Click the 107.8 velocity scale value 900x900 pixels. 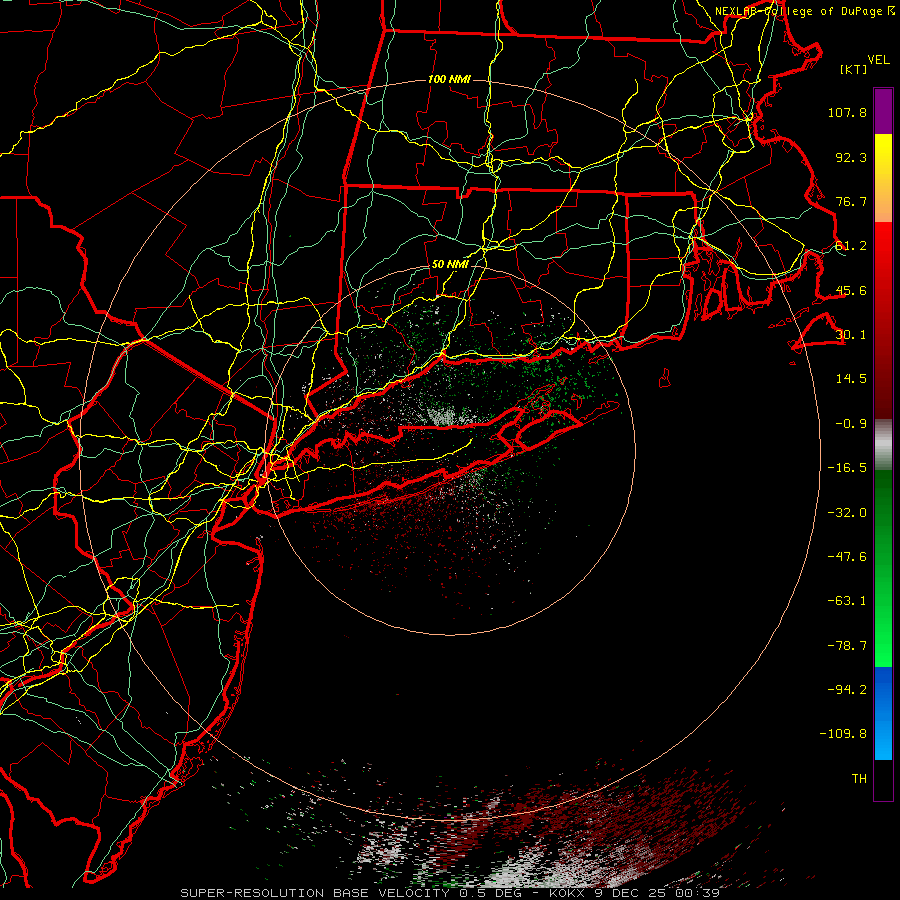click(847, 112)
